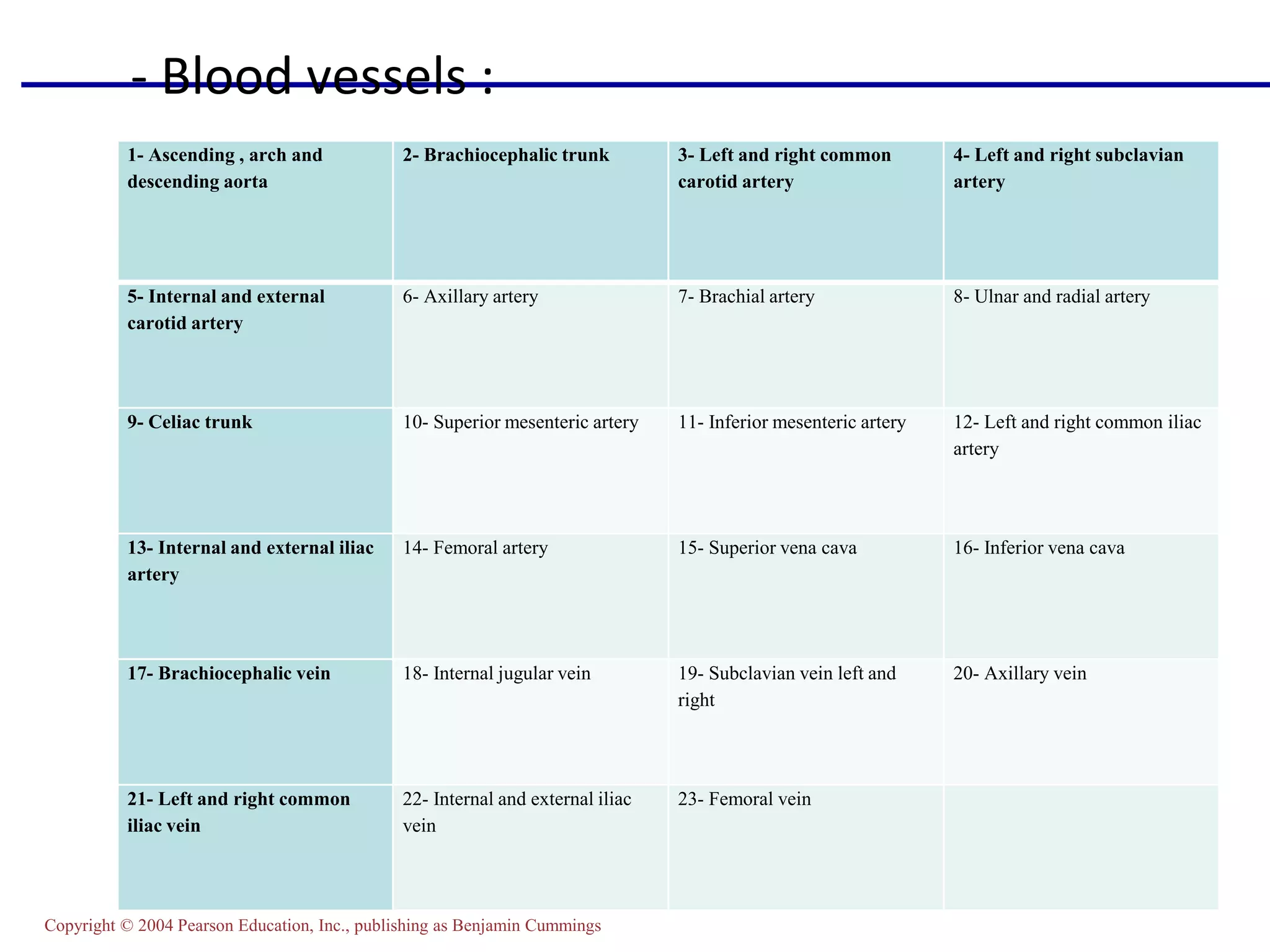Click the Brachial artery table cell
This screenshot has height=952, width=1270.
(806, 345)
